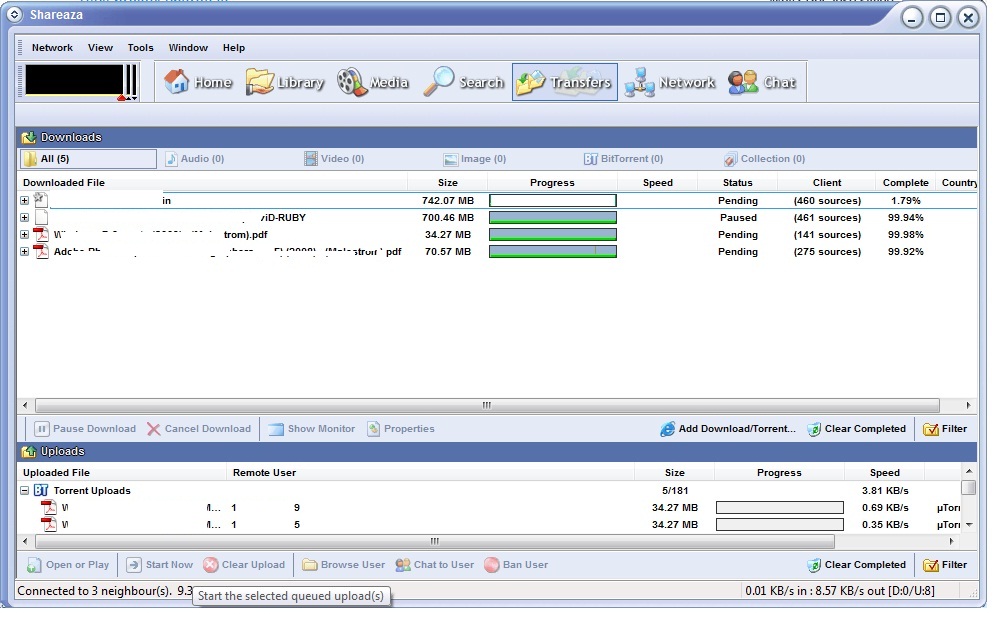1008x630 pixels.
Task: Click the Pause Download button
Action: click(85, 429)
